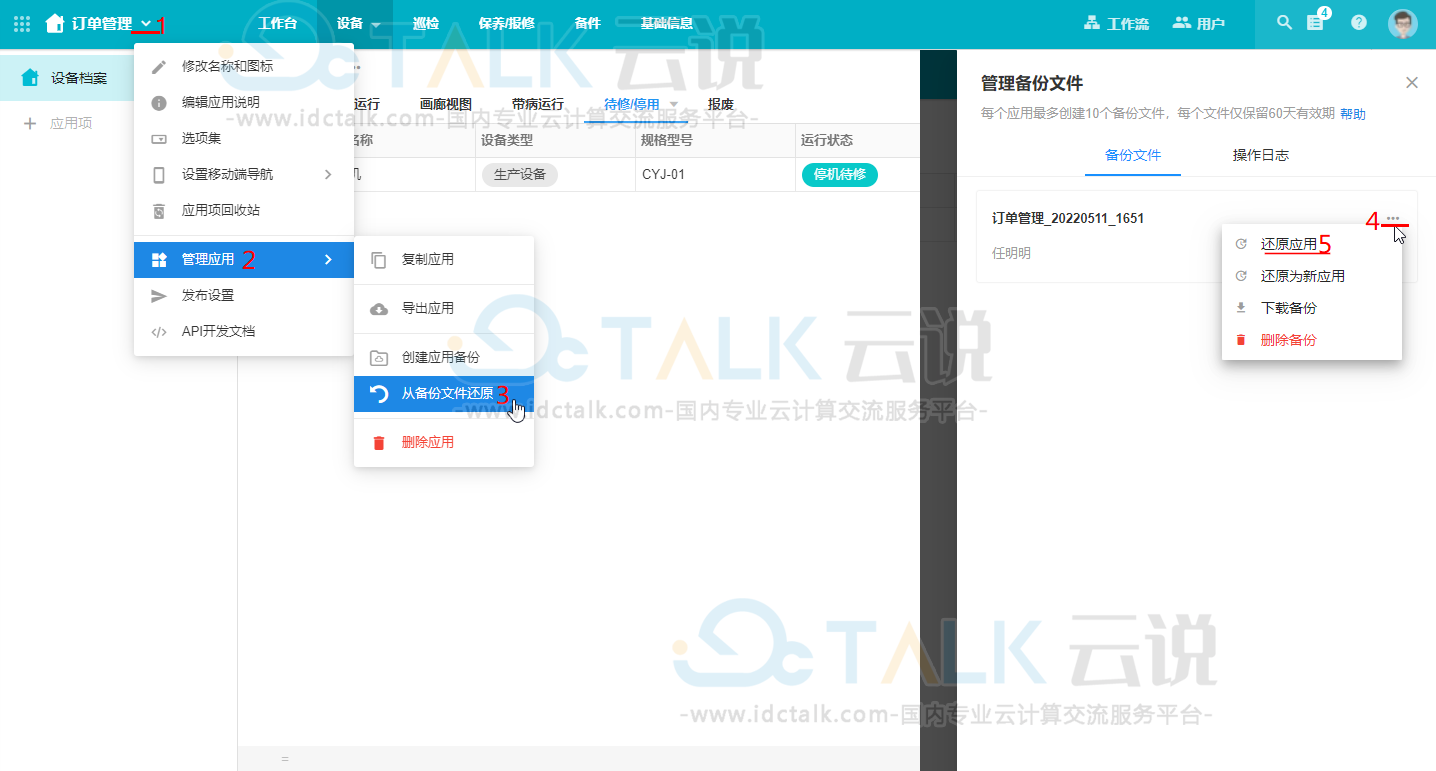Screen dimensions: 1436x771
Task: Expand the 订单管理 app dropdown arrow
Action: coord(147,23)
